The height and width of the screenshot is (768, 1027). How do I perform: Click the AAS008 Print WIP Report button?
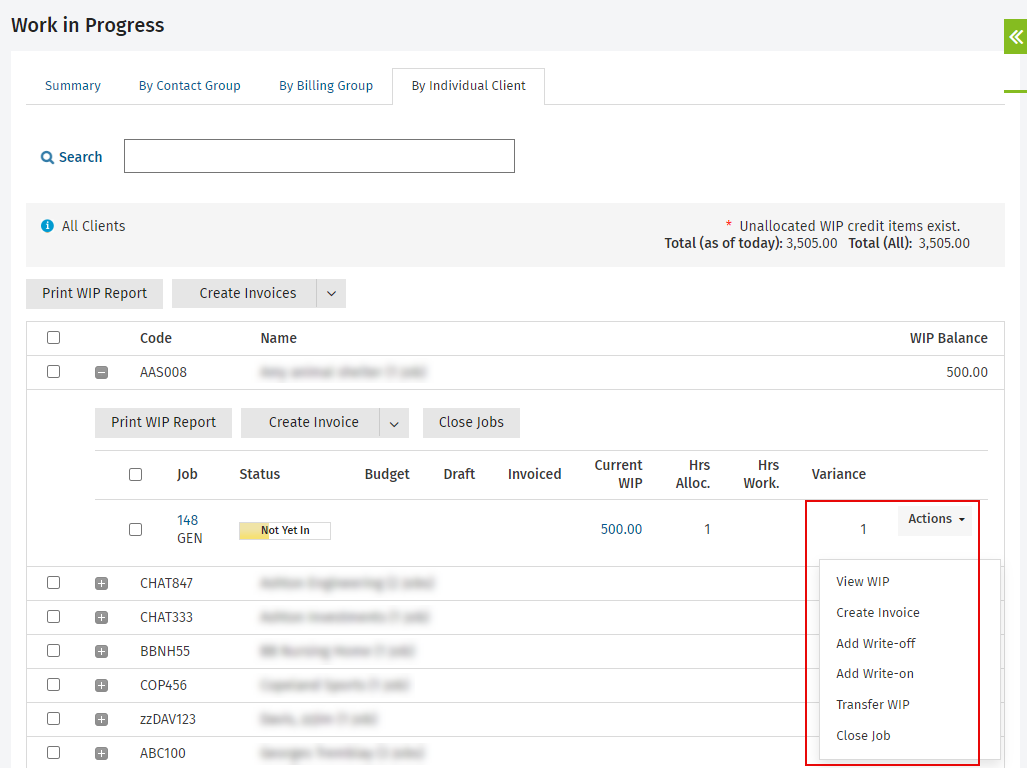(x=163, y=423)
